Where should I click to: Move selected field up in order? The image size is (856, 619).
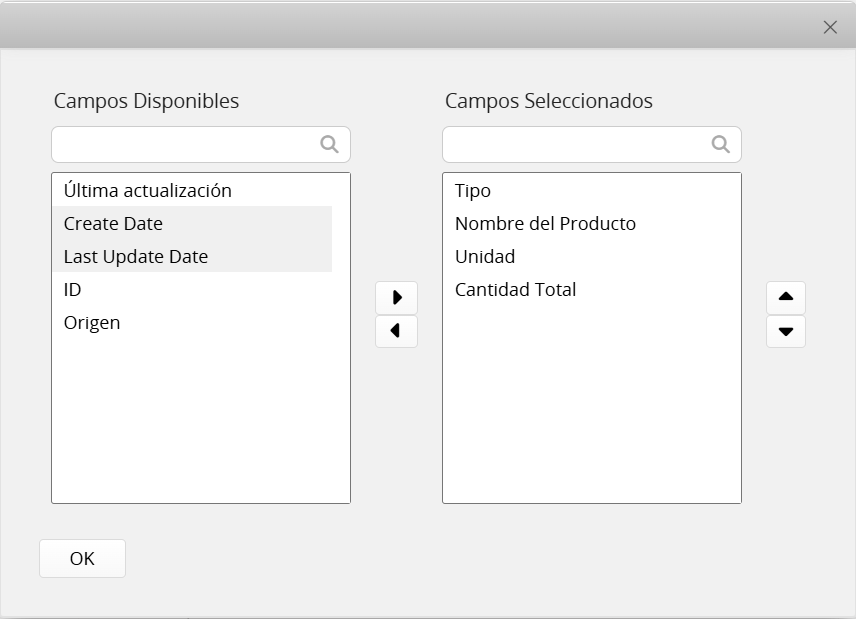click(x=786, y=297)
